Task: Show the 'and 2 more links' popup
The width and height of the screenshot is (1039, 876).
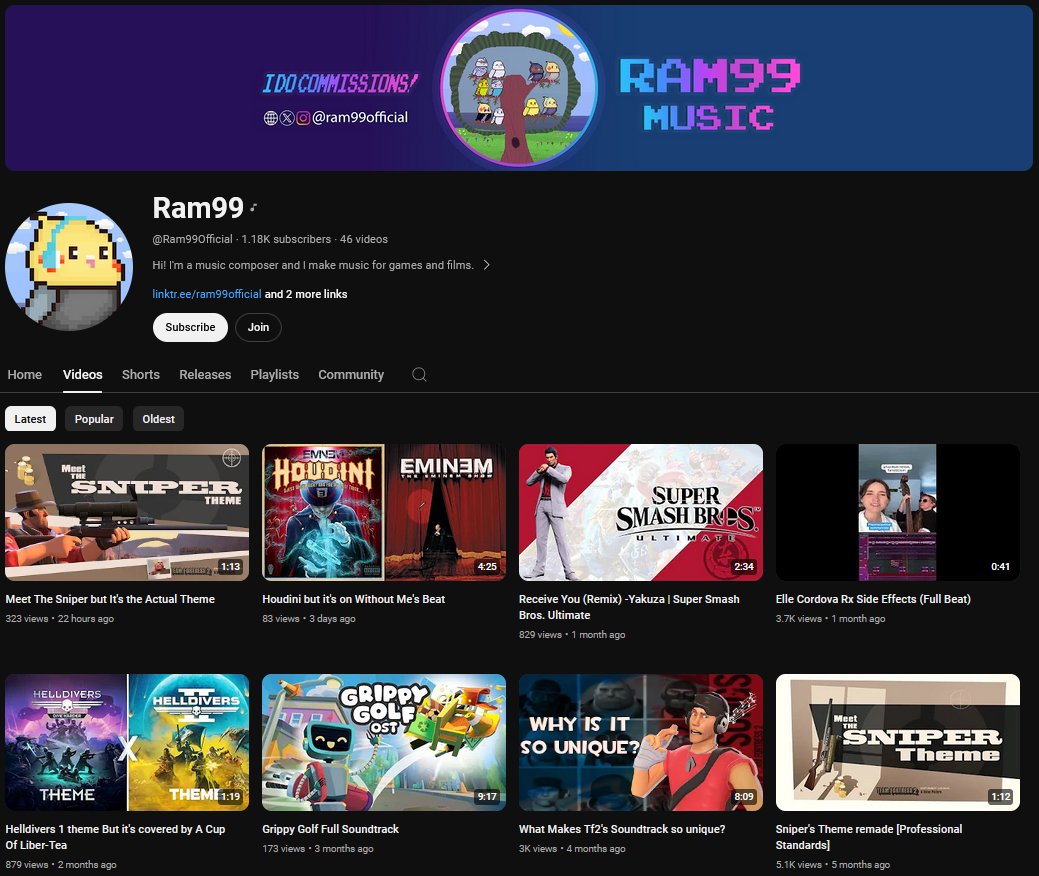Action: click(x=306, y=294)
